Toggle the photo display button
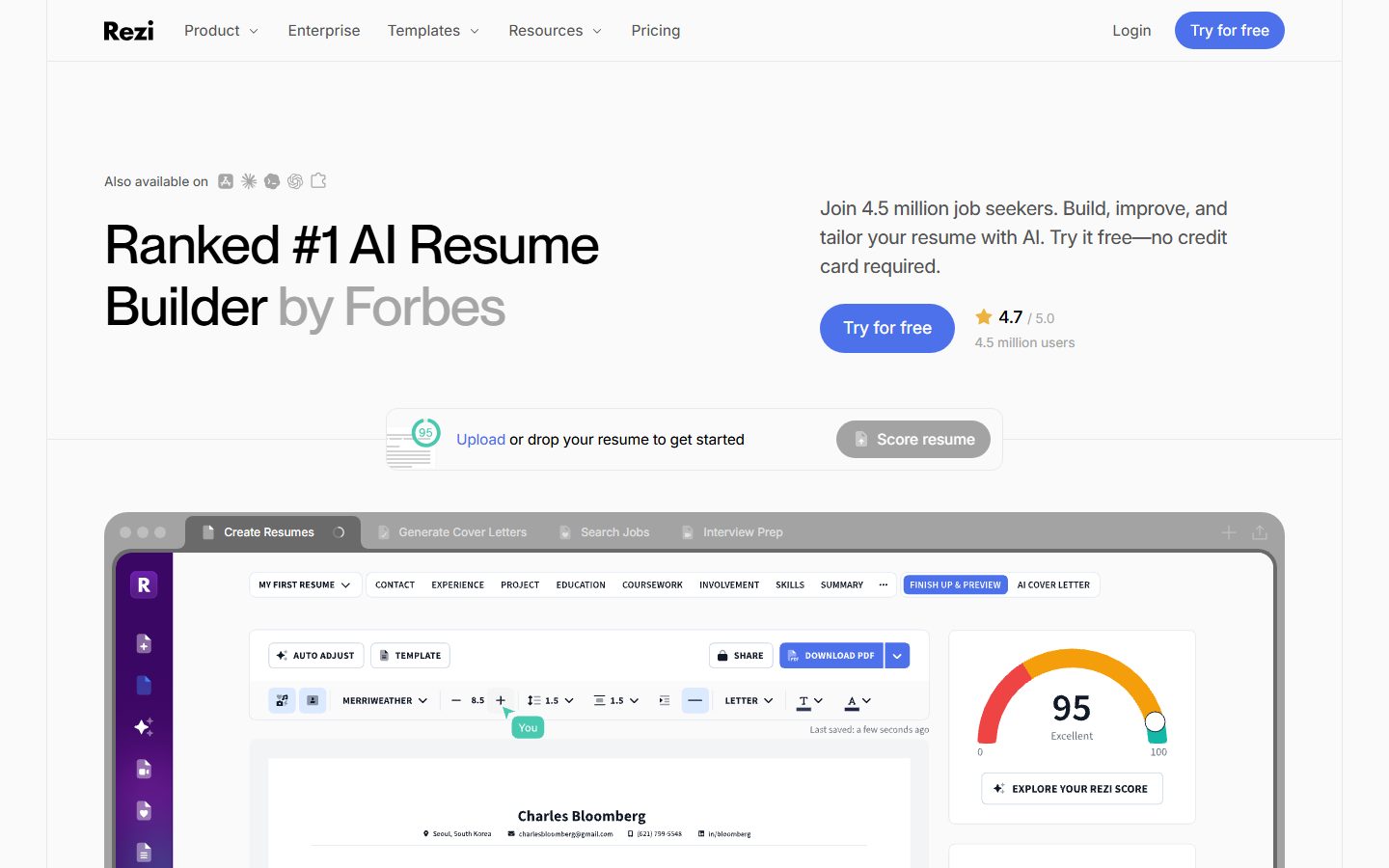This screenshot has height=868, width=1389. [313, 701]
